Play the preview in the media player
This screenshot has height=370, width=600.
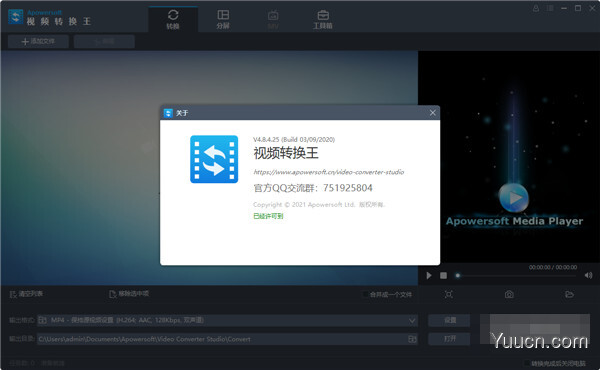point(429,275)
